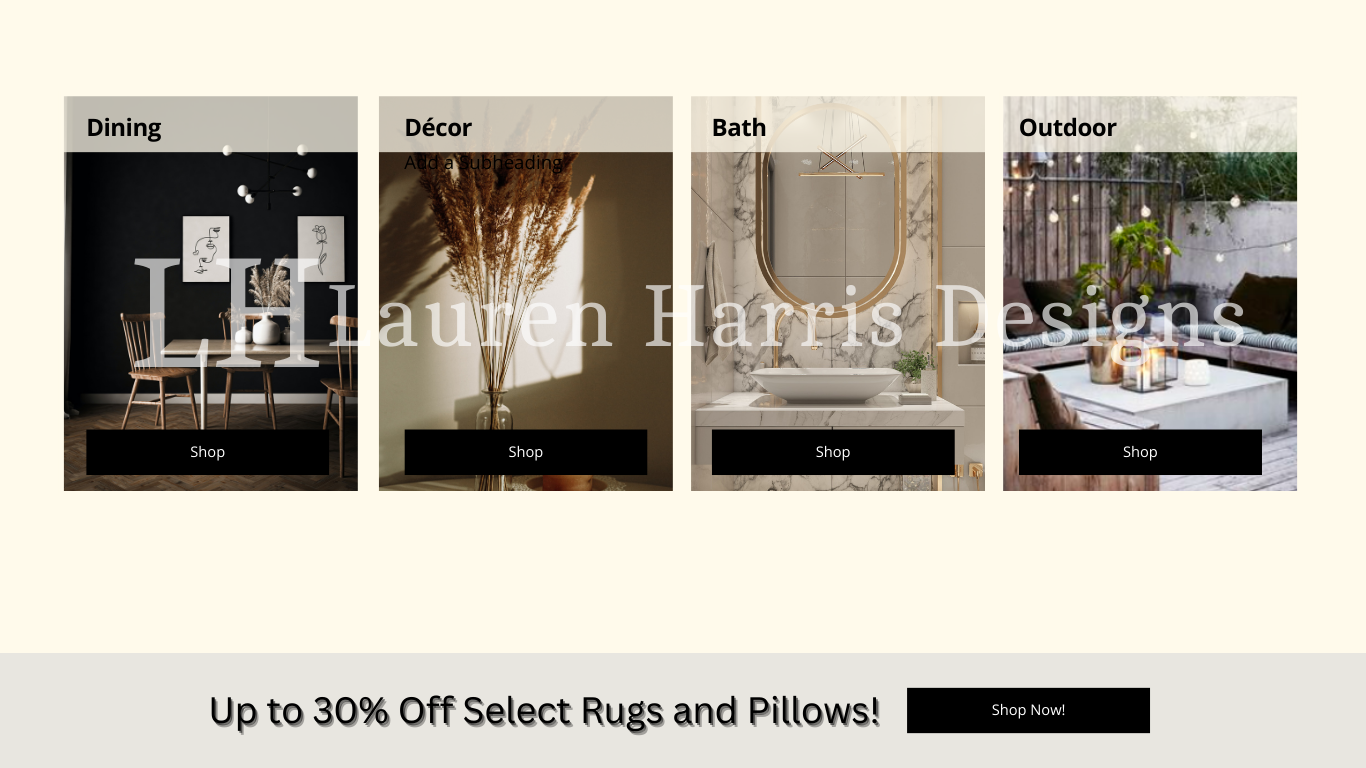
Task: Select the 'Add a Subheading' placeholder text
Action: pos(483,162)
